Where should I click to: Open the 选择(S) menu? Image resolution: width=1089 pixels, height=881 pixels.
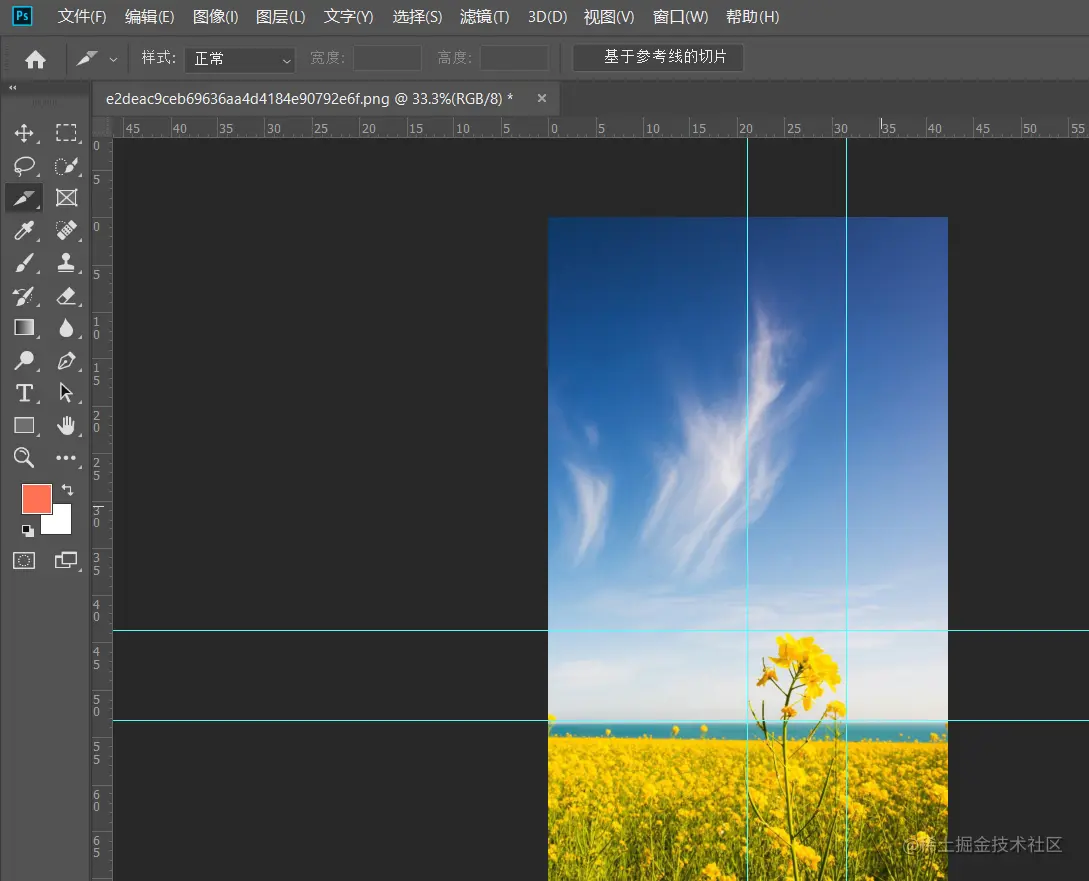coord(417,17)
